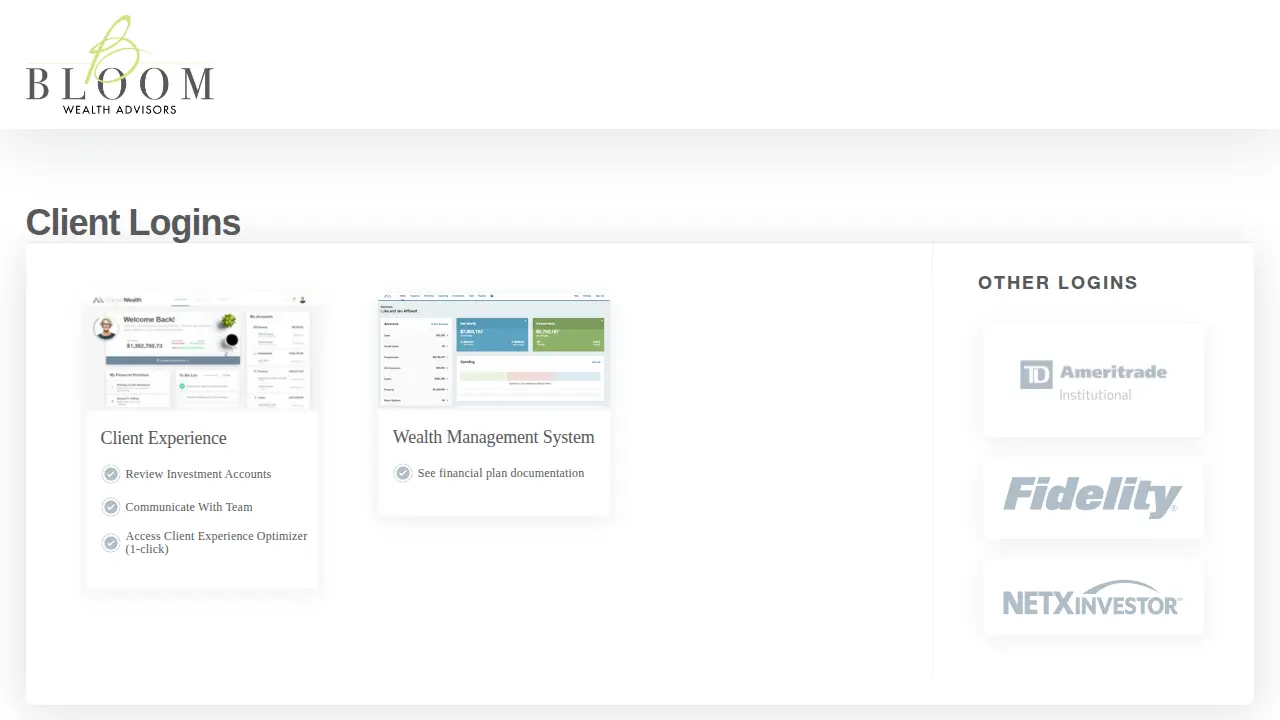Open the NetX Investor login
1280x720 pixels.
click(x=1094, y=597)
